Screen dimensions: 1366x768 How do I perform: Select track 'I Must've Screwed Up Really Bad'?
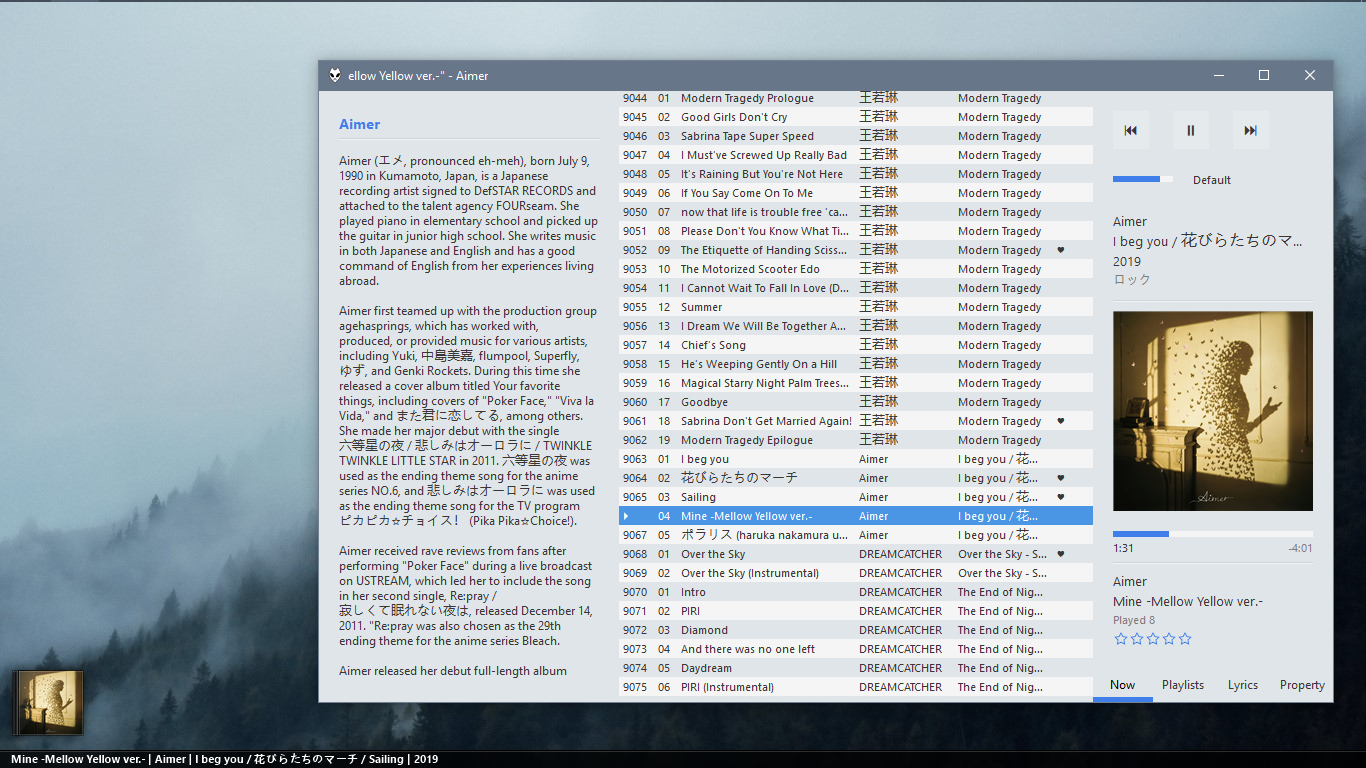click(x=856, y=155)
